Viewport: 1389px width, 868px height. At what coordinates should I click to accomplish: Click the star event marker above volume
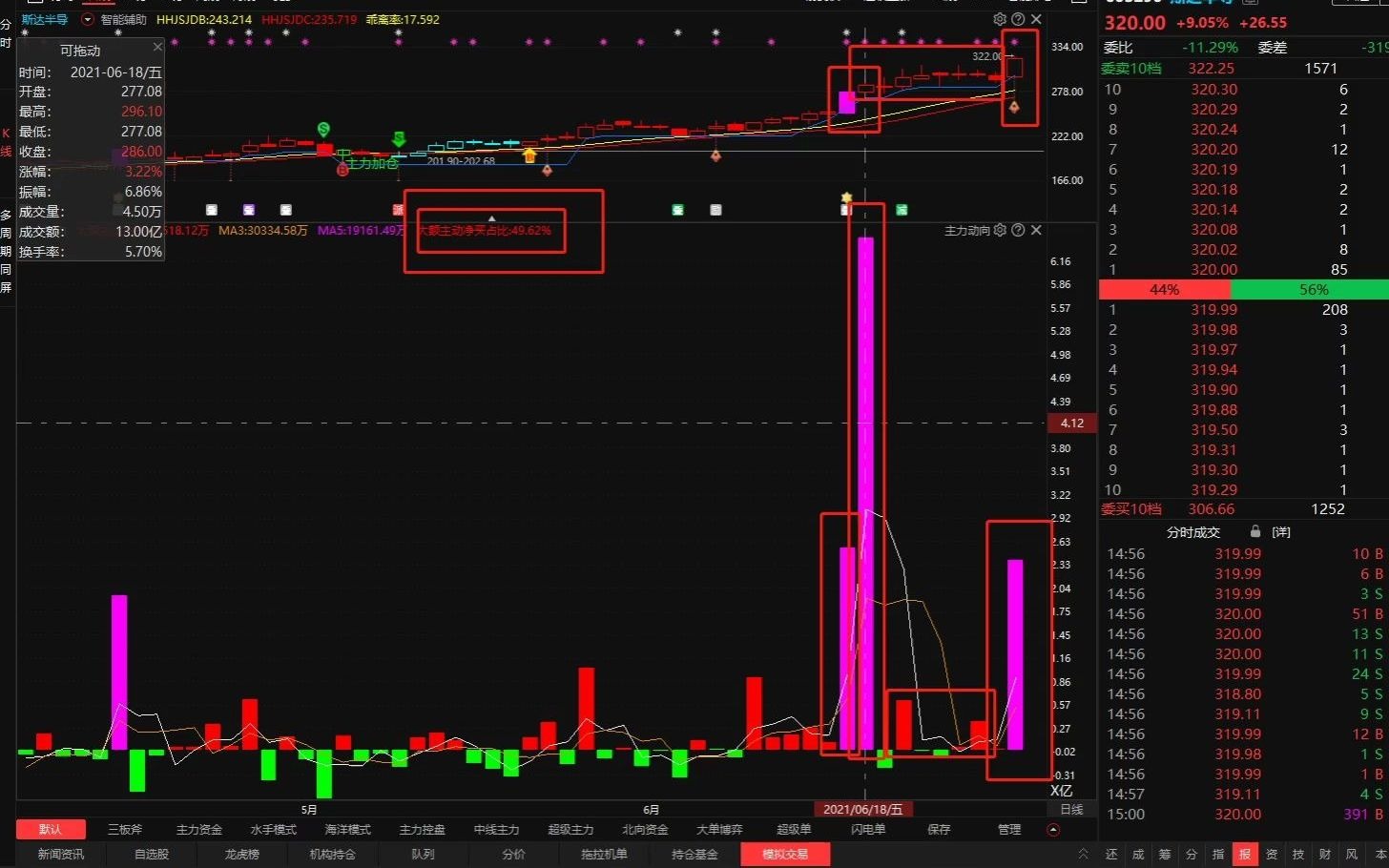846,197
